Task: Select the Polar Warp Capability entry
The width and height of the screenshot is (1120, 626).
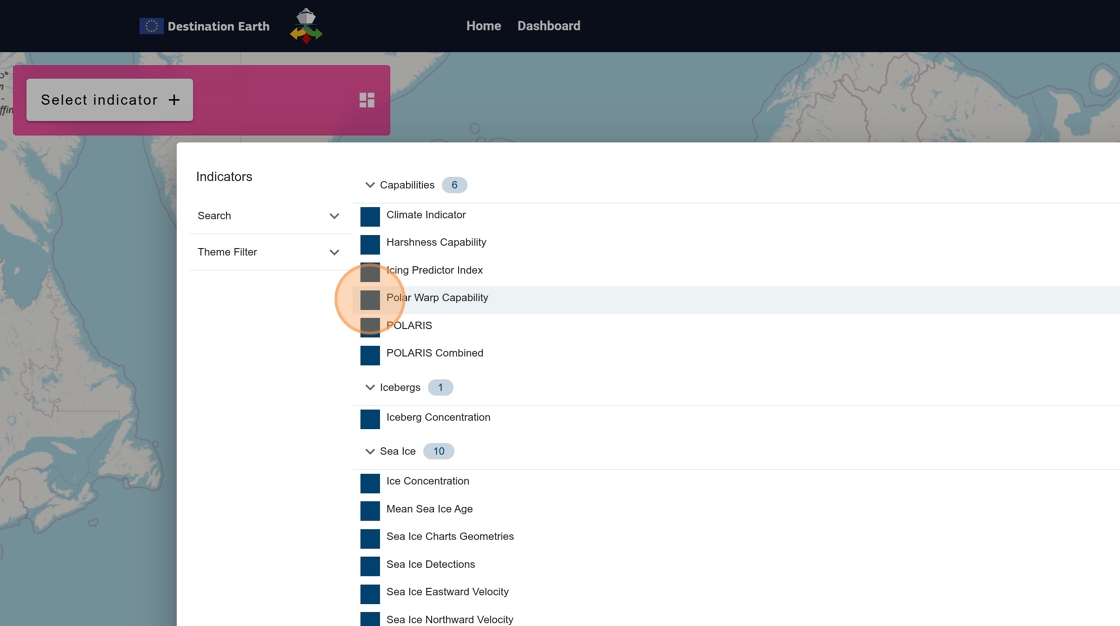Action: (x=437, y=298)
